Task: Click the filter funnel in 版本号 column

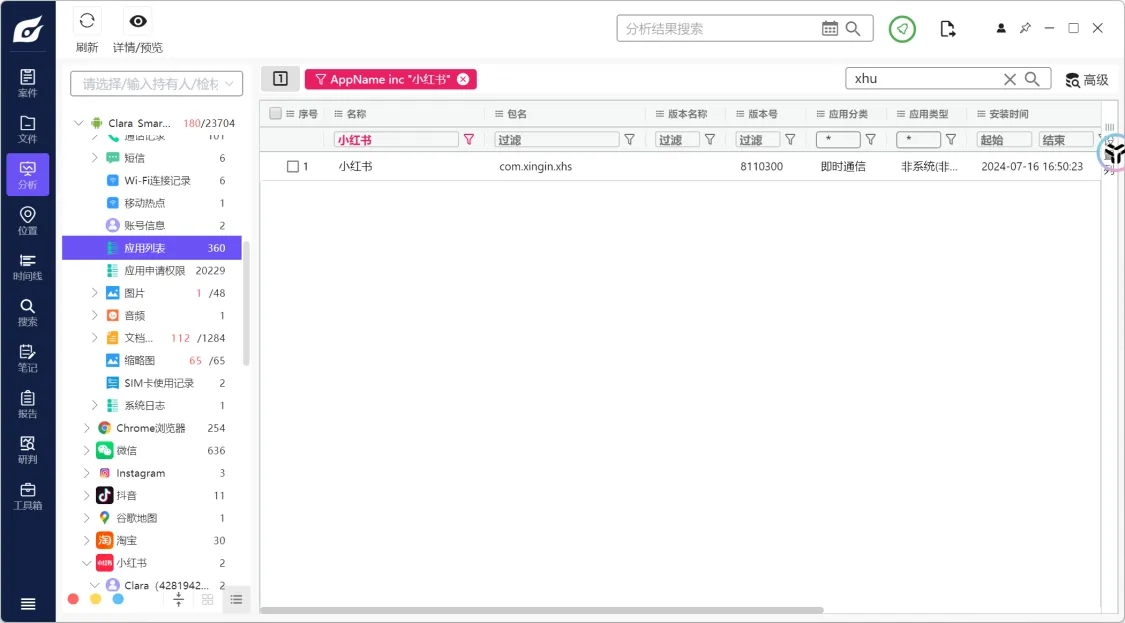Action: (x=790, y=139)
